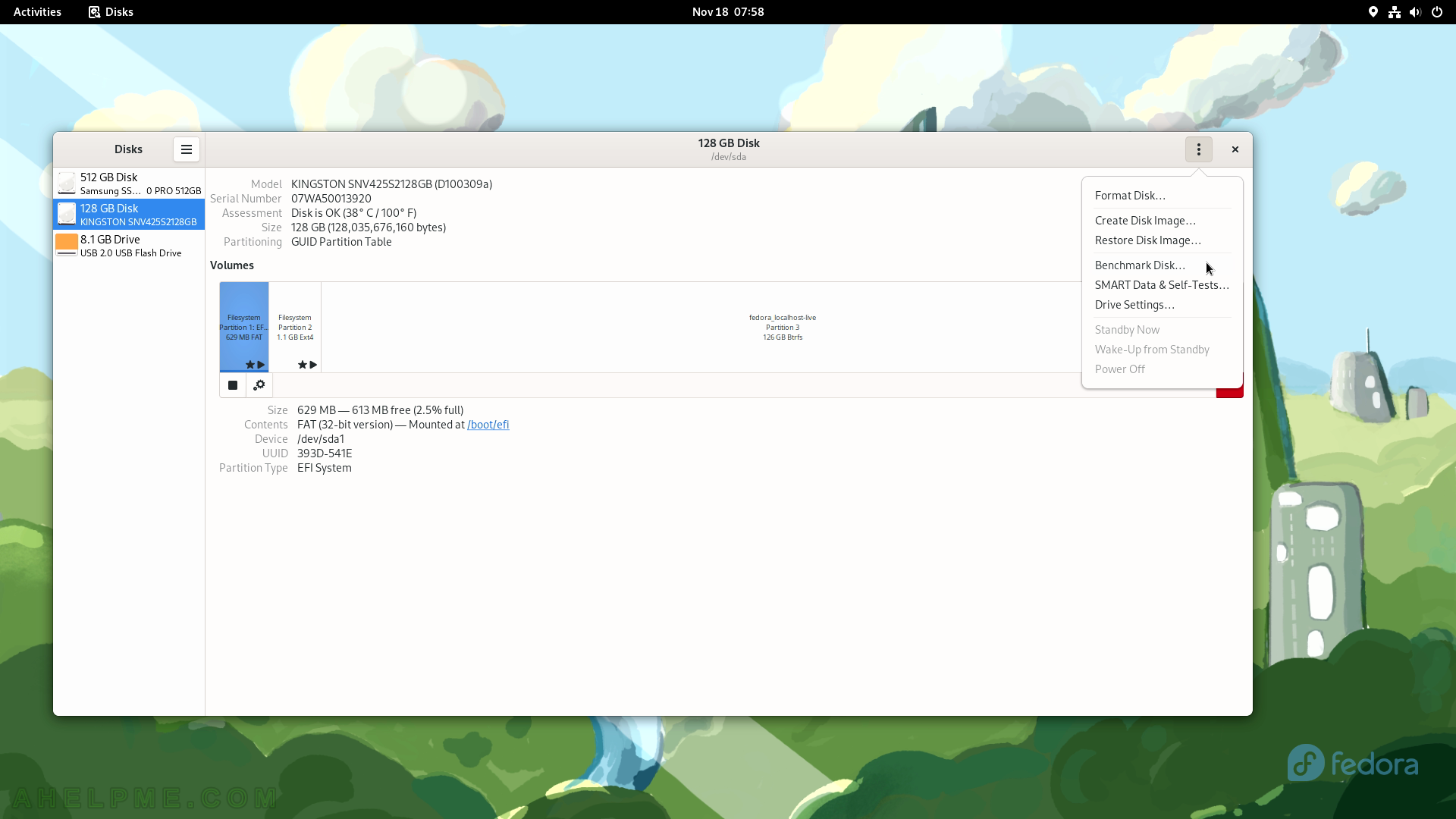The width and height of the screenshot is (1456, 819).
Task: Close the Disks window
Action: pos(1235,149)
